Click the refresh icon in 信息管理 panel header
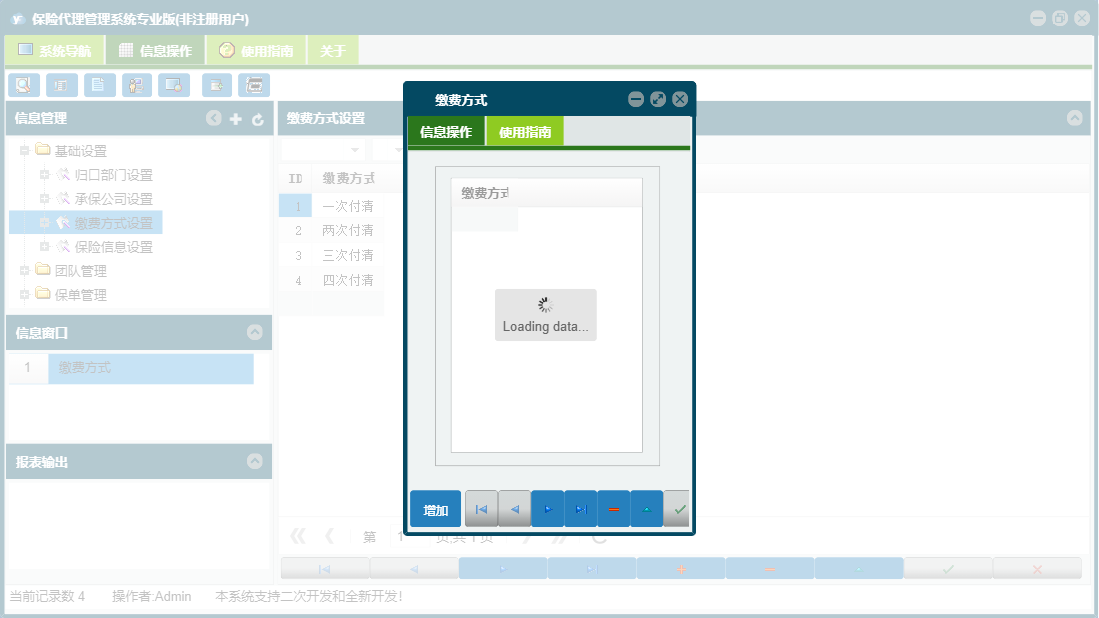This screenshot has width=1099, height=618. click(x=258, y=118)
